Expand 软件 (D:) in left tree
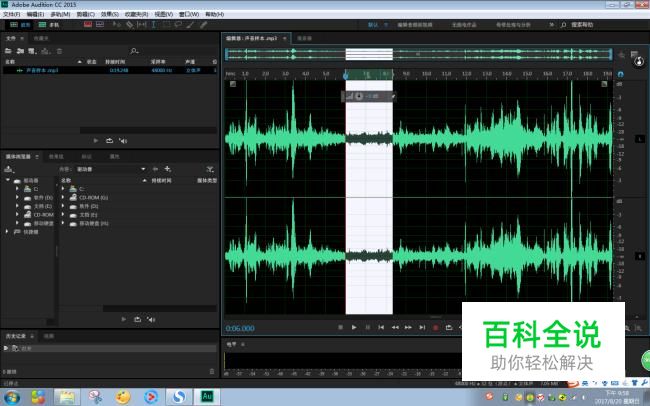The height and width of the screenshot is (406, 650). click(17, 197)
